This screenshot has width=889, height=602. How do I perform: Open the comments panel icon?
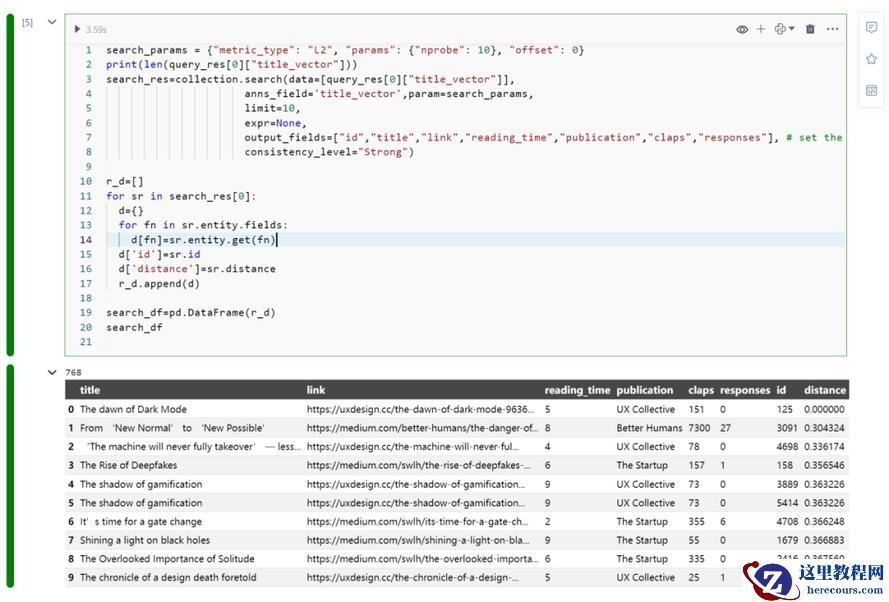pyautogui.click(x=871, y=28)
